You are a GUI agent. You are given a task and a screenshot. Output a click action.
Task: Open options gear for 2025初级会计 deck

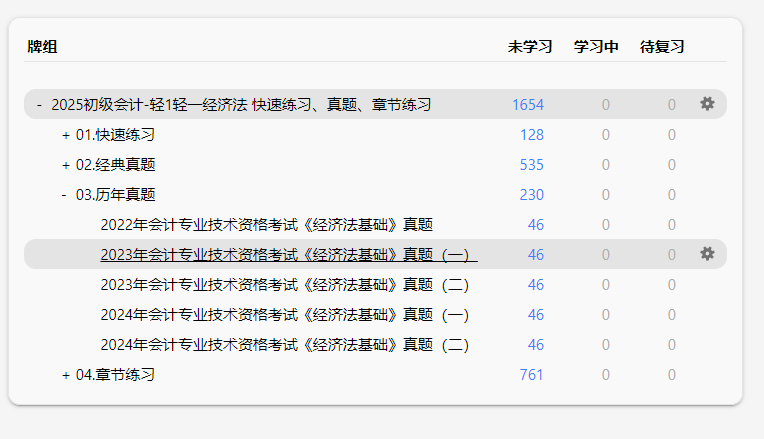click(x=707, y=104)
